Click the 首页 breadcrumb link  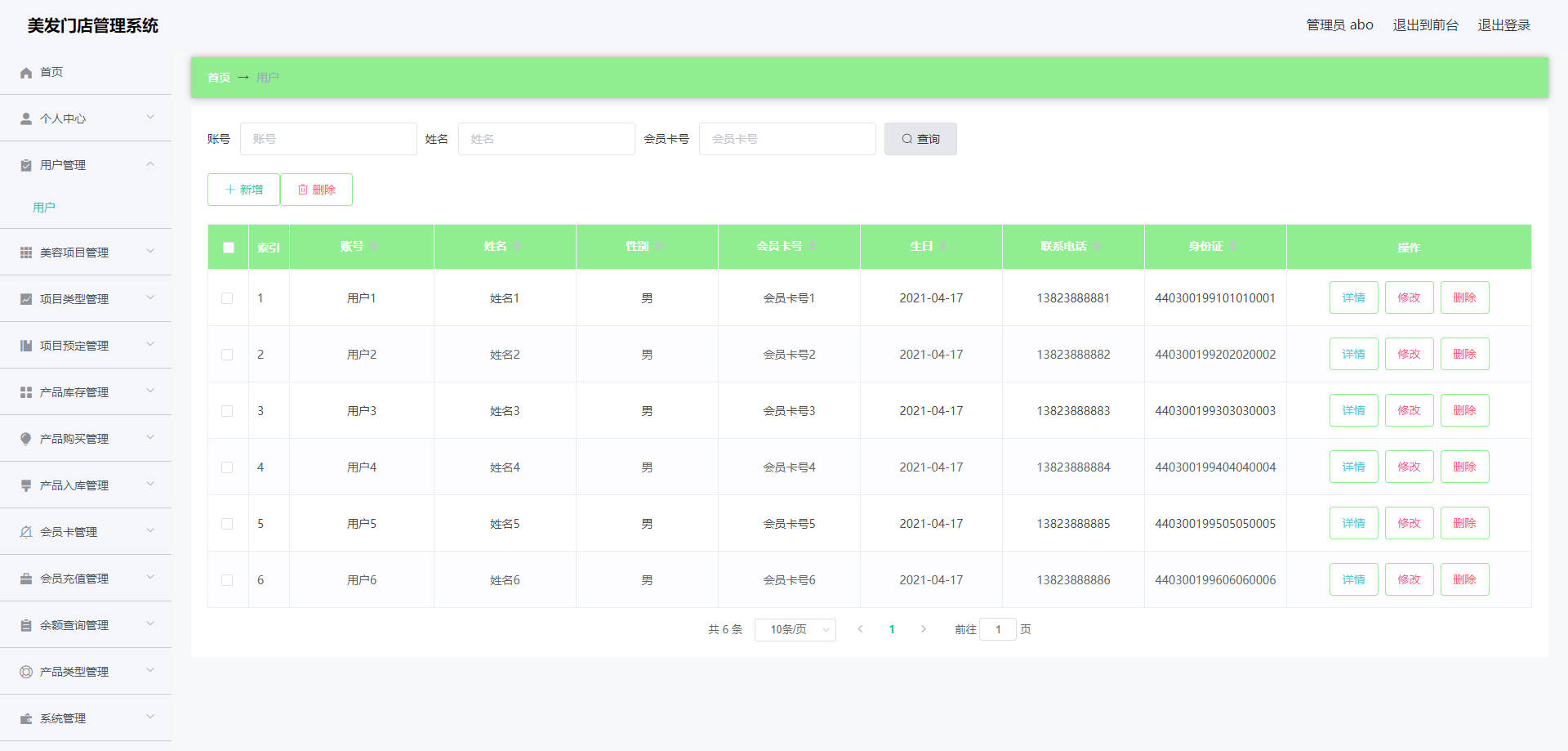click(x=219, y=78)
